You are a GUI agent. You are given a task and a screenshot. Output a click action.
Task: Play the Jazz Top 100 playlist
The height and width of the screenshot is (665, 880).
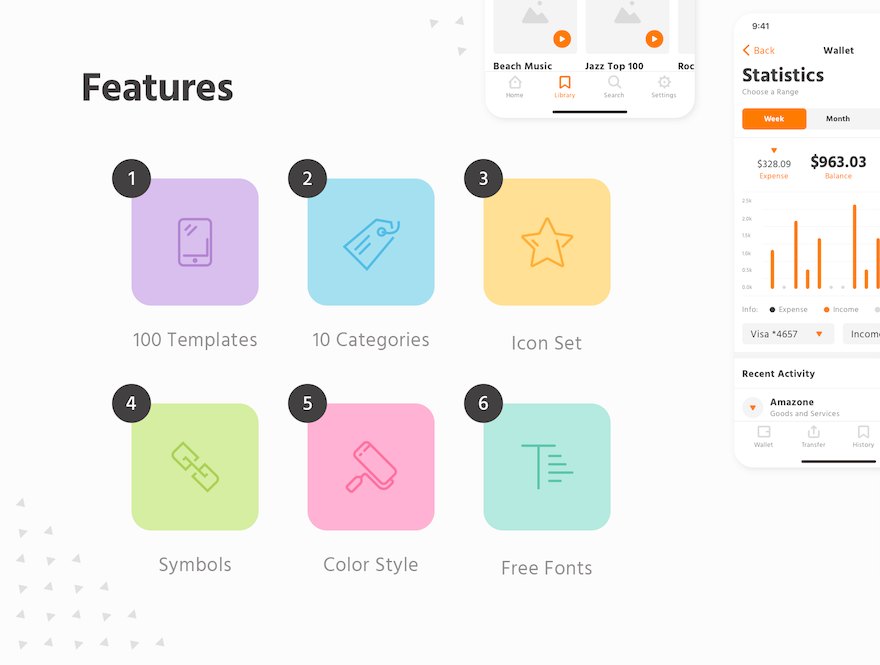654,39
